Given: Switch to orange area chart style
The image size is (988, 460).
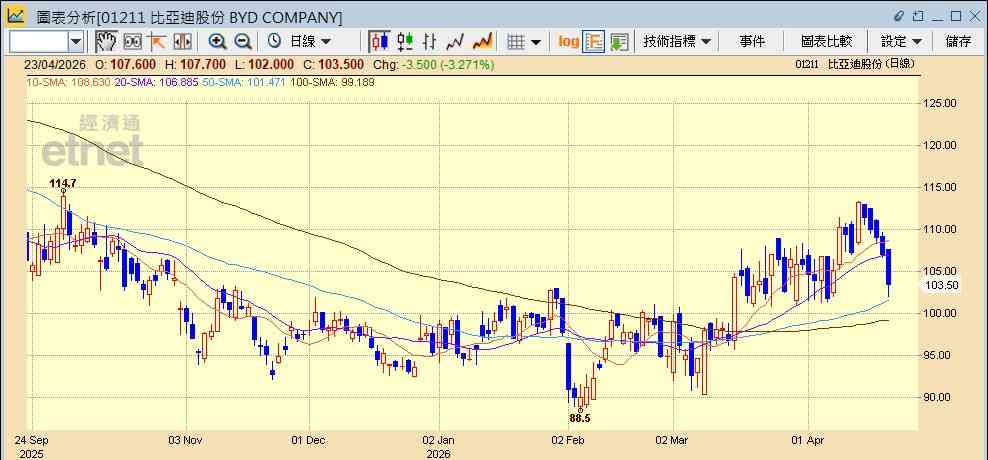Looking at the screenshot, I should (482, 42).
